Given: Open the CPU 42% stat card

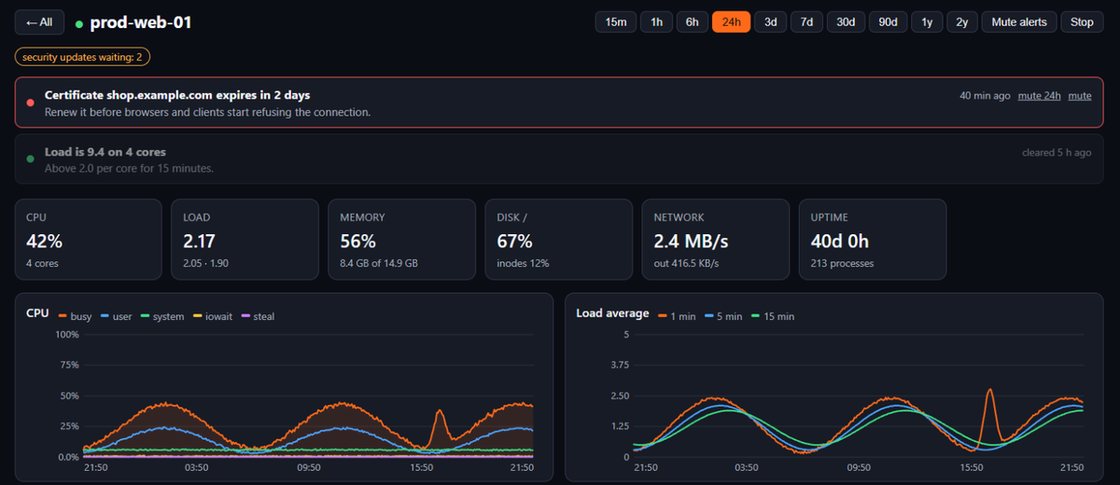Looking at the screenshot, I should click(89, 239).
